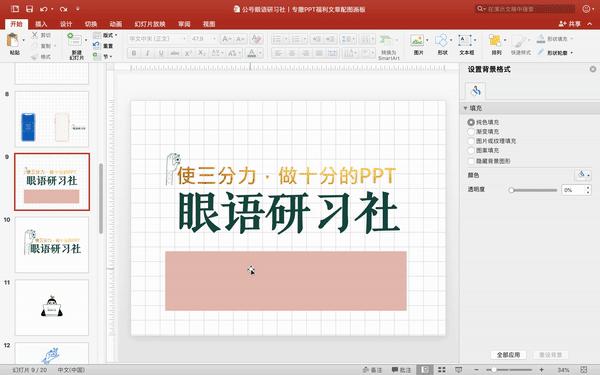Click the Subscript button
Viewport: 600px width, 375px height.
[x=202, y=53]
